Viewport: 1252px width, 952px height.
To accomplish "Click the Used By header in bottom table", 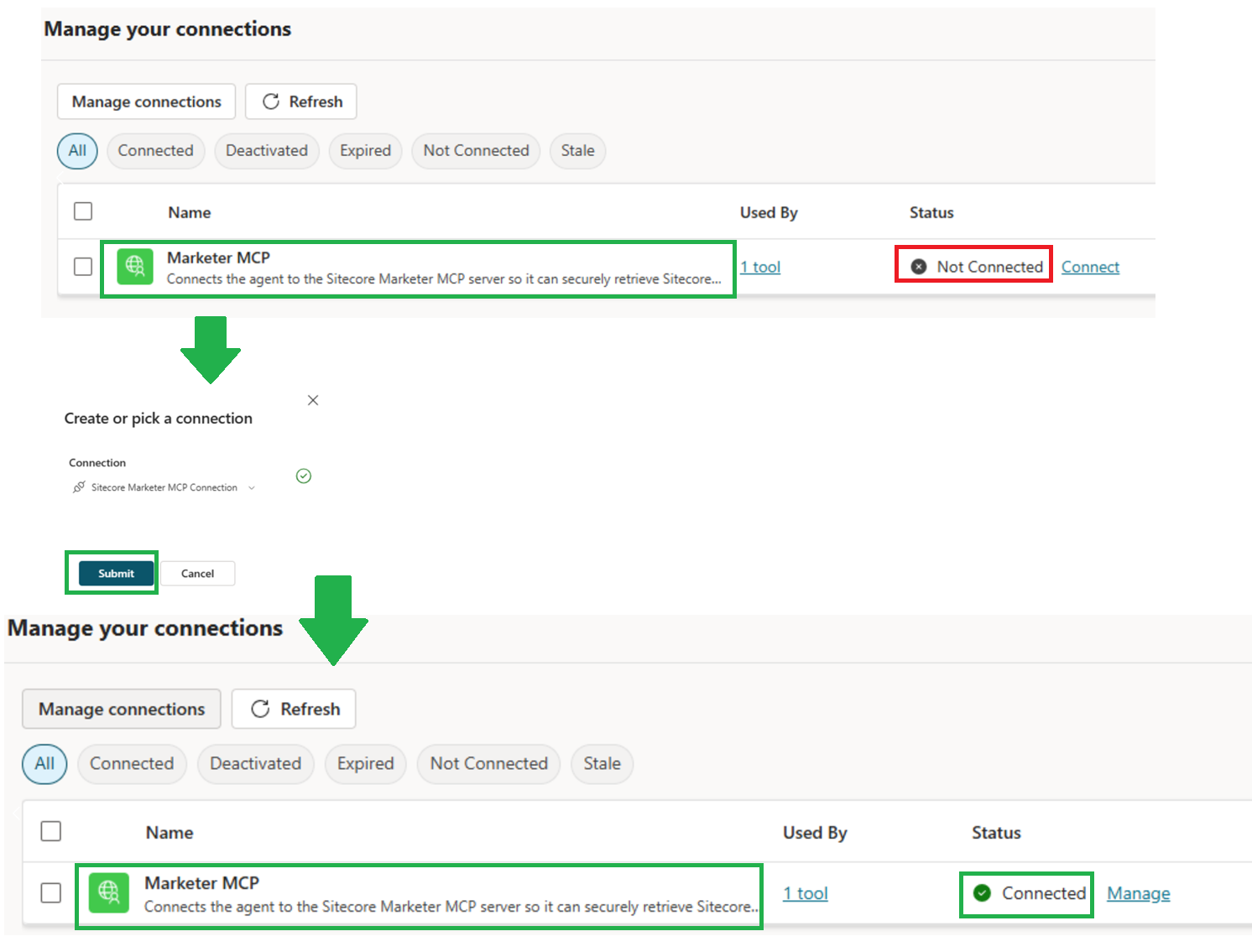I will 815,833.
